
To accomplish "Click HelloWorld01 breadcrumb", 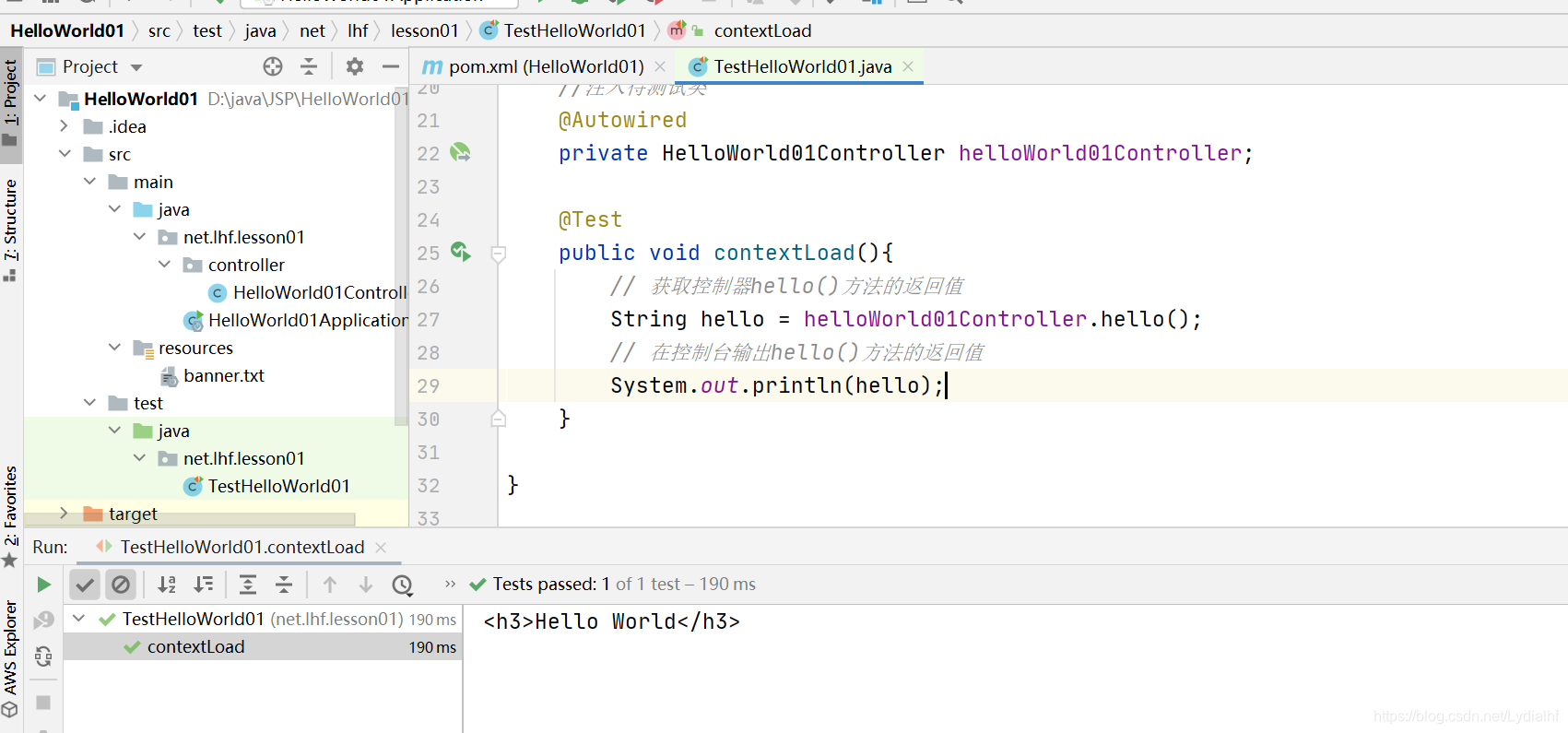I will point(66,30).
